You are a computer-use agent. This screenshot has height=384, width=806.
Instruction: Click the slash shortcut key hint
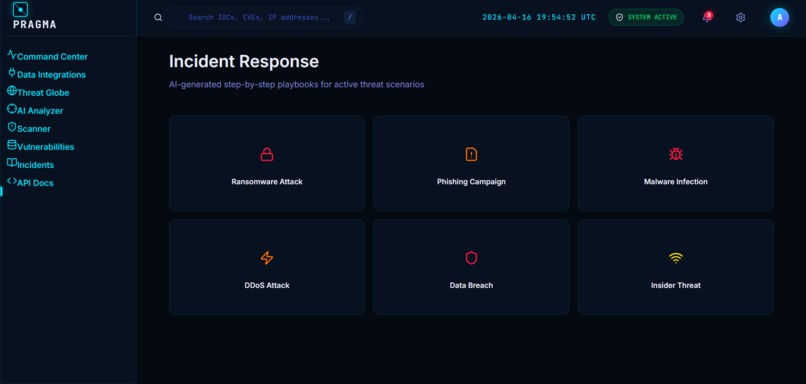tap(350, 17)
